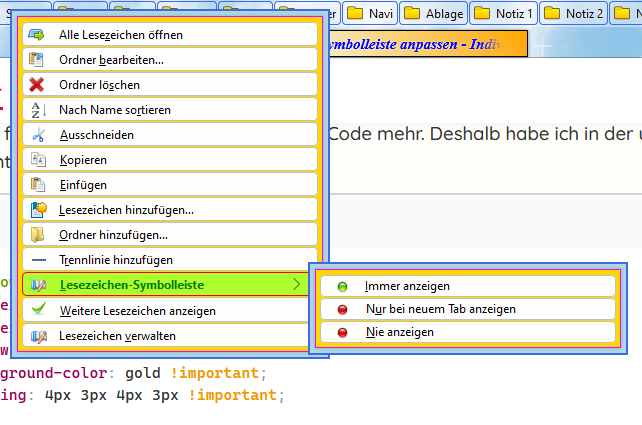Image resolution: width=642 pixels, height=425 pixels.
Task: Choose Lesezeichen hinzufügen... entry
Action: [170, 209]
